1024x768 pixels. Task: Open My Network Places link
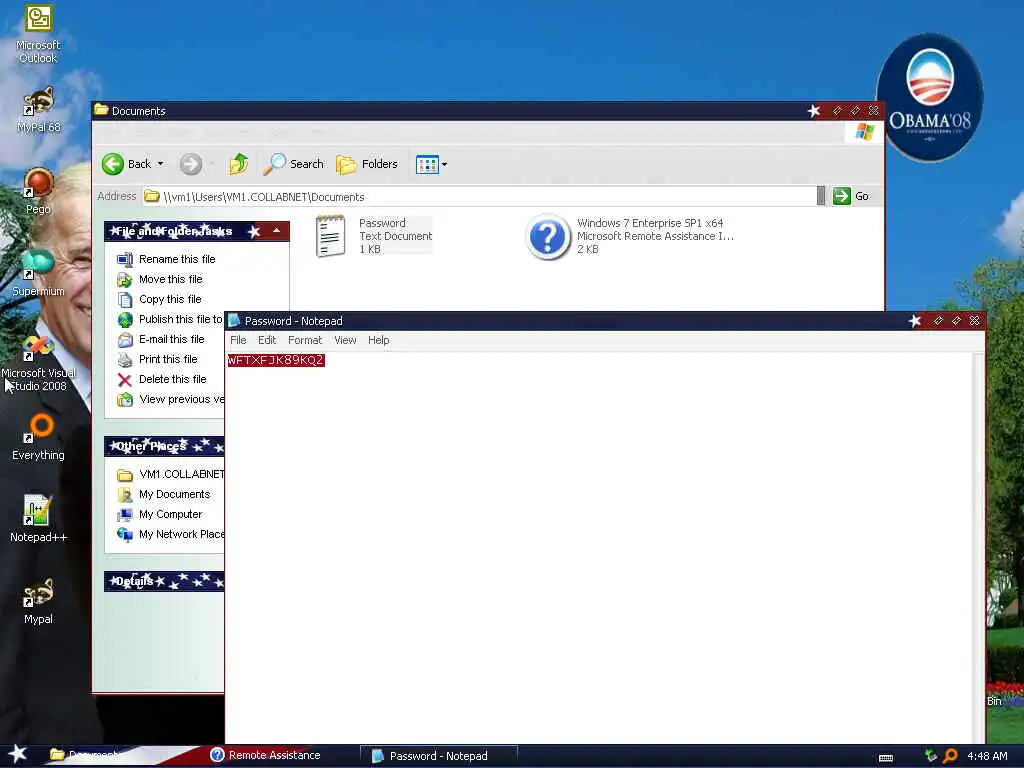[x=181, y=534]
